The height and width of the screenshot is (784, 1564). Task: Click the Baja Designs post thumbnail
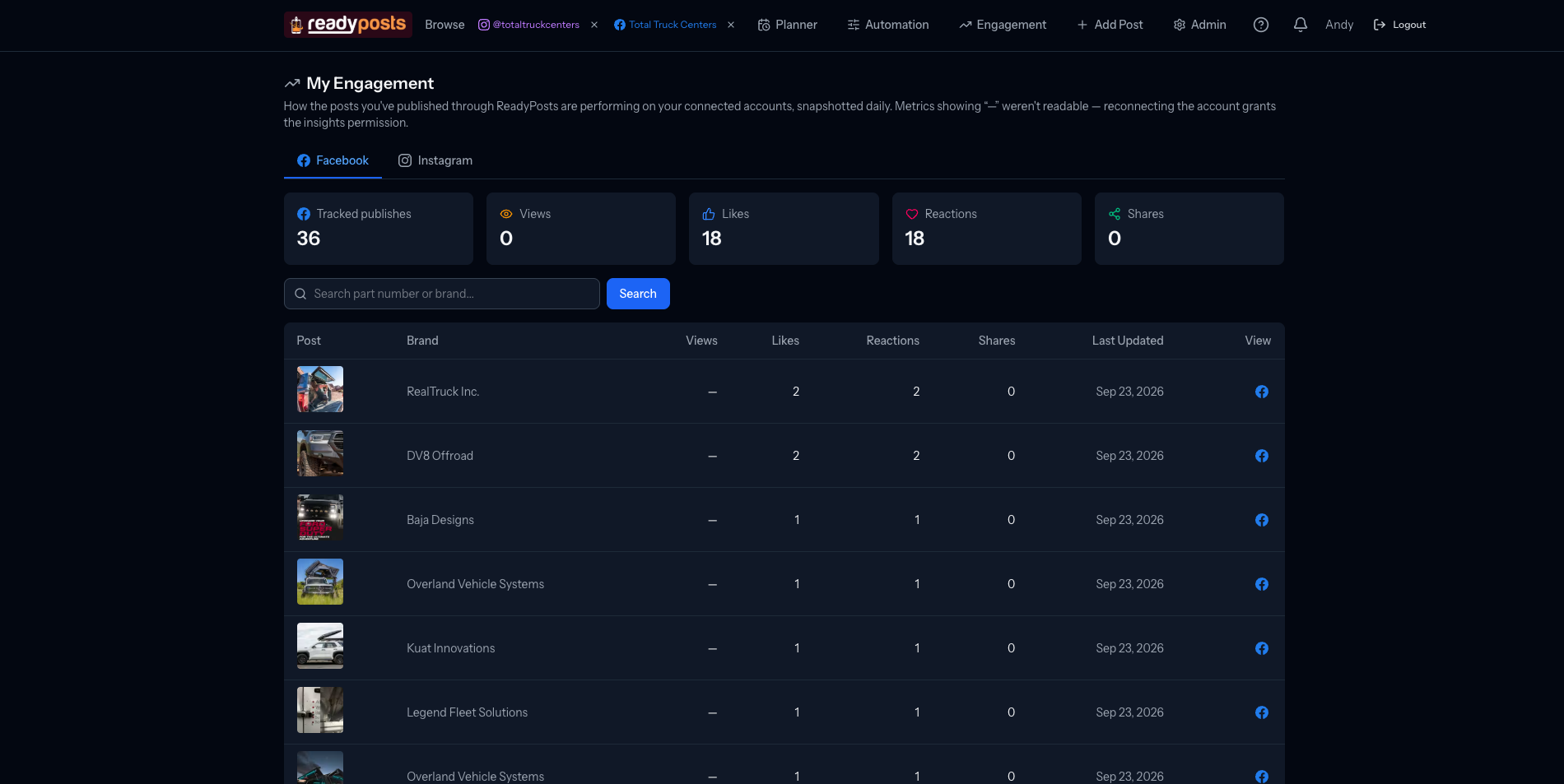(320, 517)
